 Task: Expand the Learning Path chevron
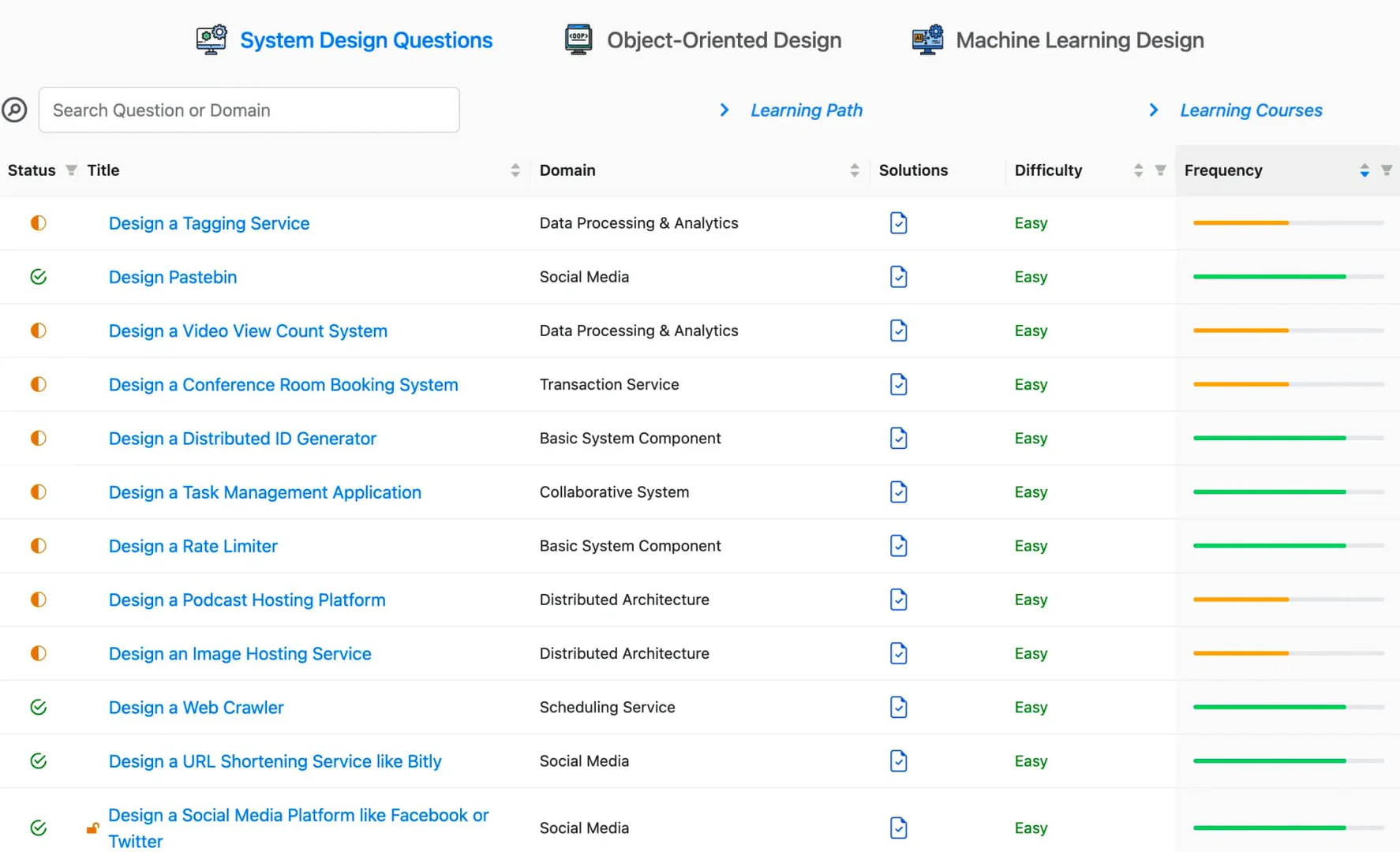(x=724, y=110)
